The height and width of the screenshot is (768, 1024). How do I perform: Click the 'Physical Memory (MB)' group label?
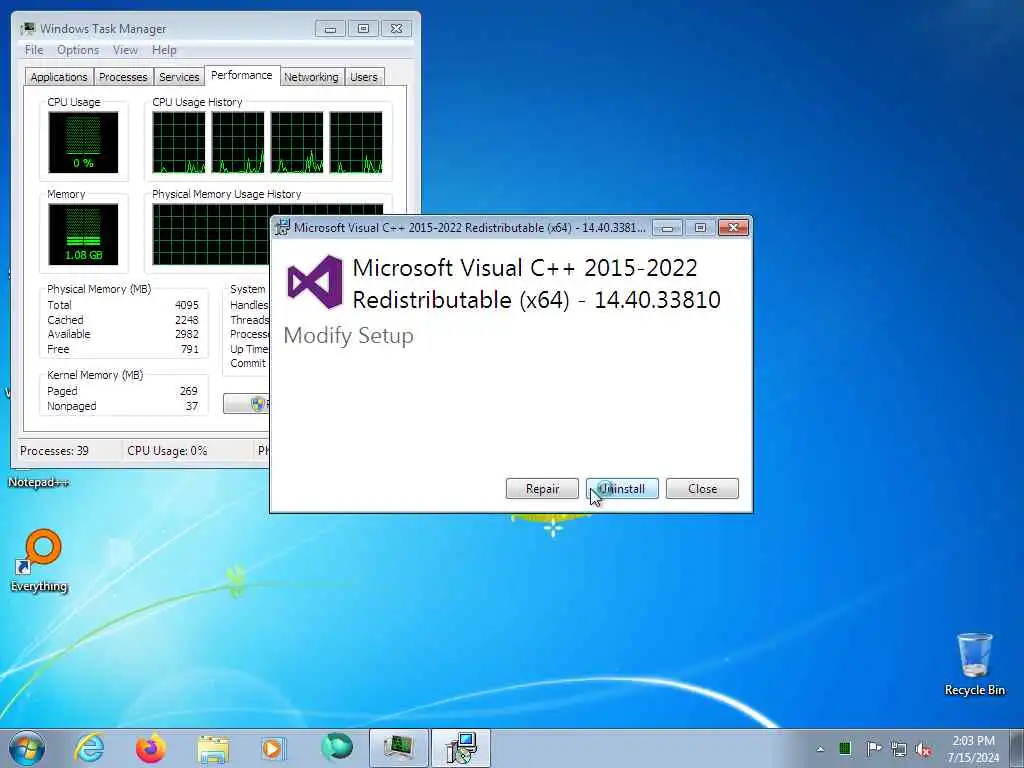coord(99,289)
